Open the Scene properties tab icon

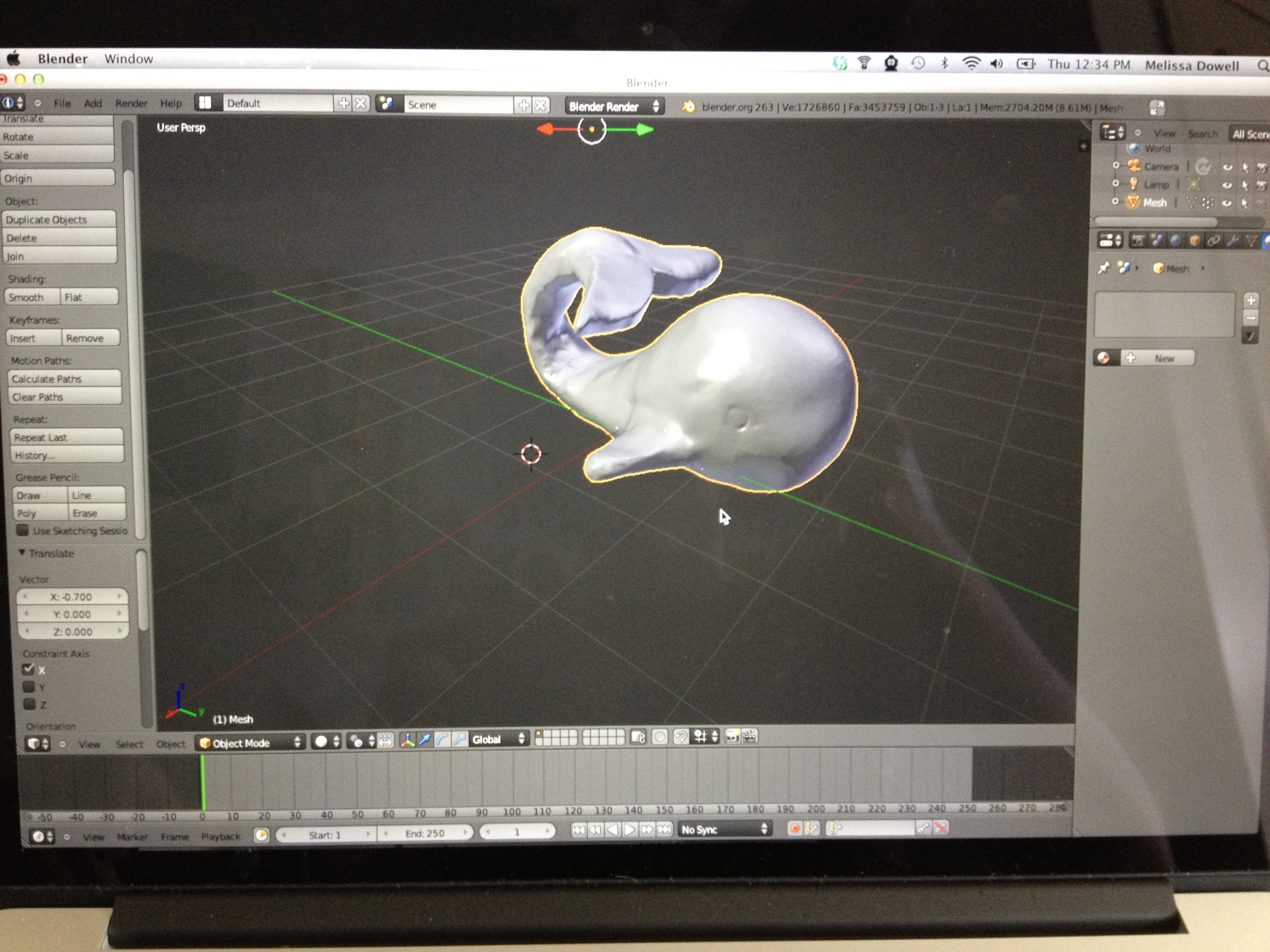click(1157, 240)
